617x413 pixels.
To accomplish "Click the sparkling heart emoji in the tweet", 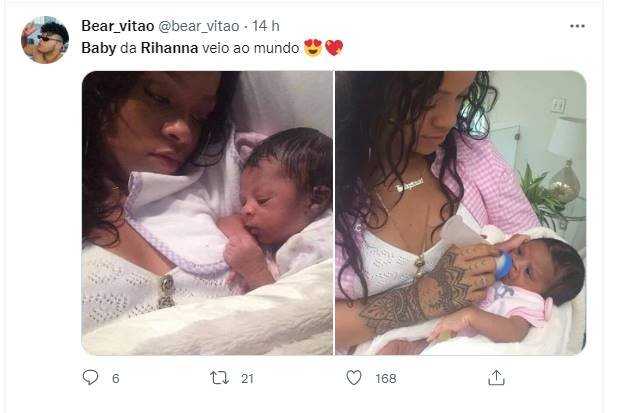I will click(334, 48).
